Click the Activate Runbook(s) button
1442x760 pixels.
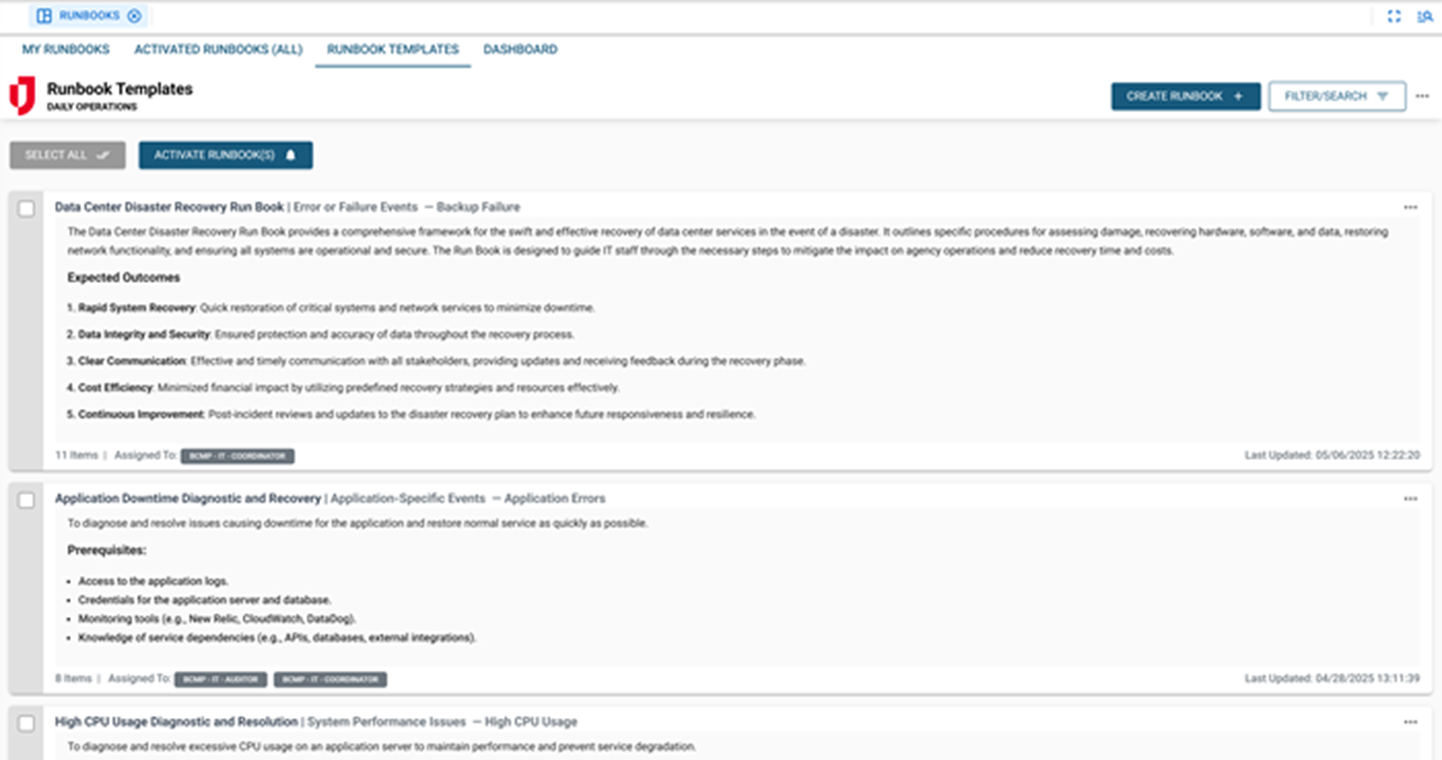click(x=225, y=155)
